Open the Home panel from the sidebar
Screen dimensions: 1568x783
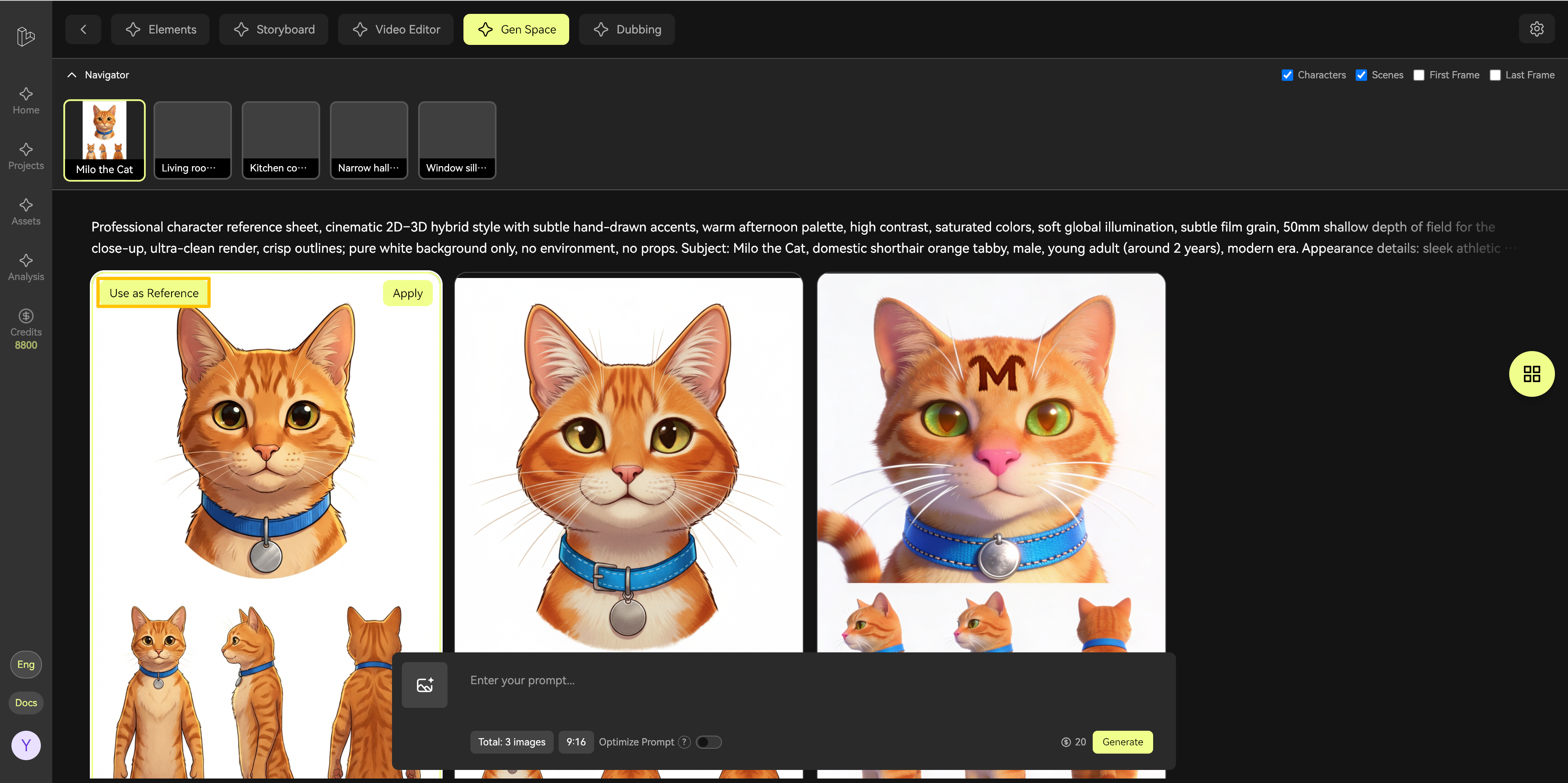pos(26,100)
